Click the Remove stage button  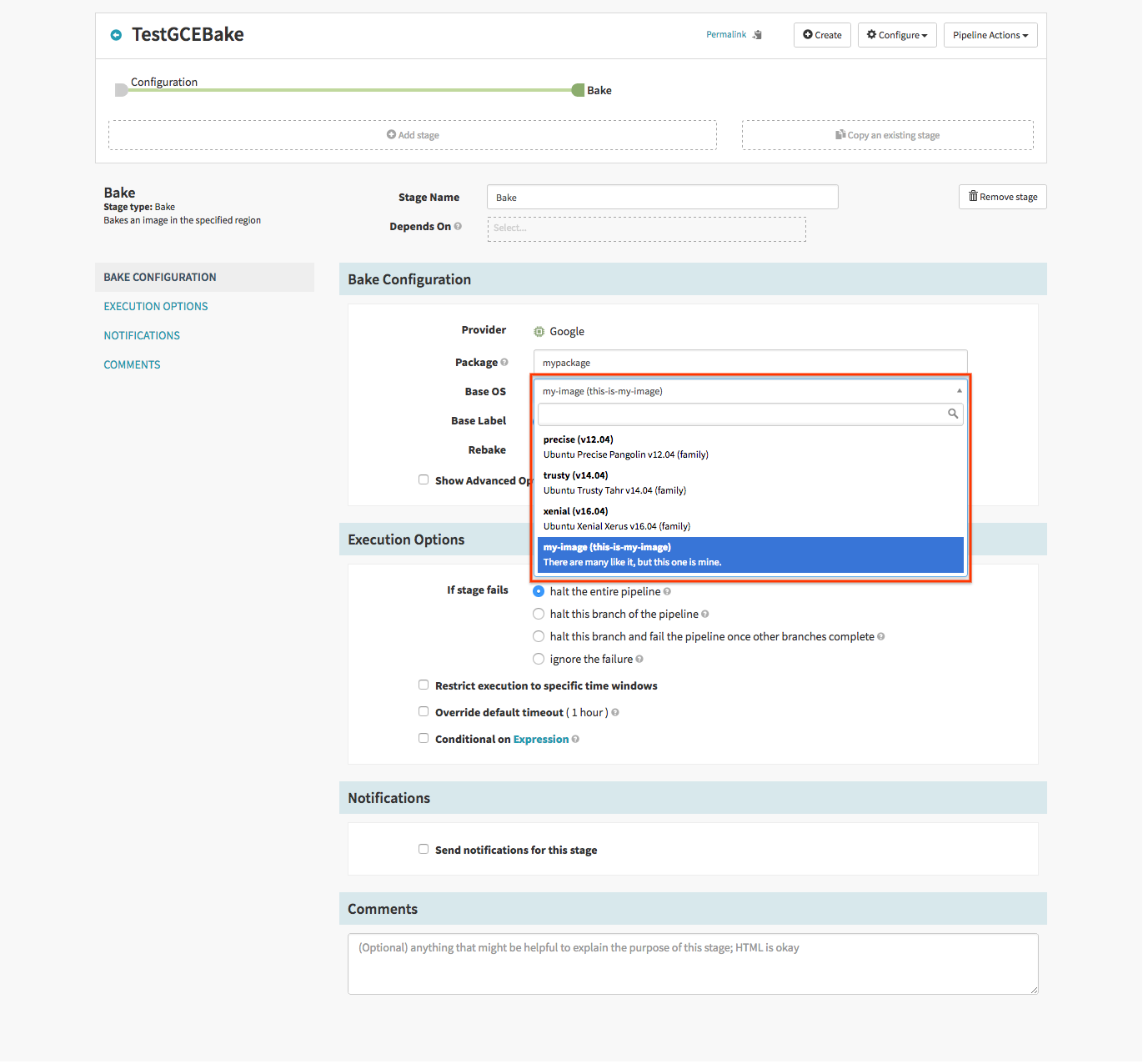point(1003,197)
